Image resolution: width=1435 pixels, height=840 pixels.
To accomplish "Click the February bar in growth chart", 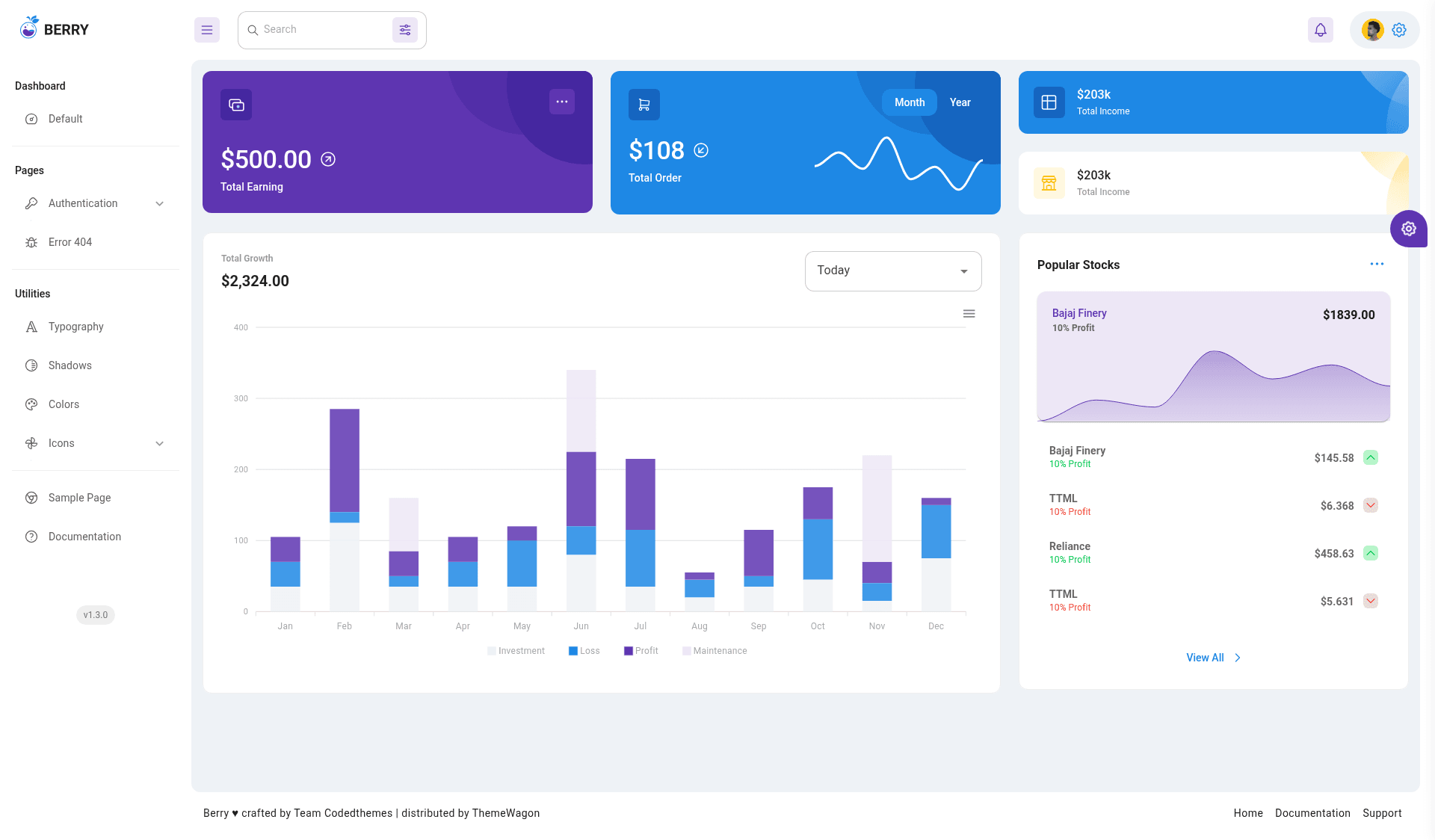I will coord(345,510).
